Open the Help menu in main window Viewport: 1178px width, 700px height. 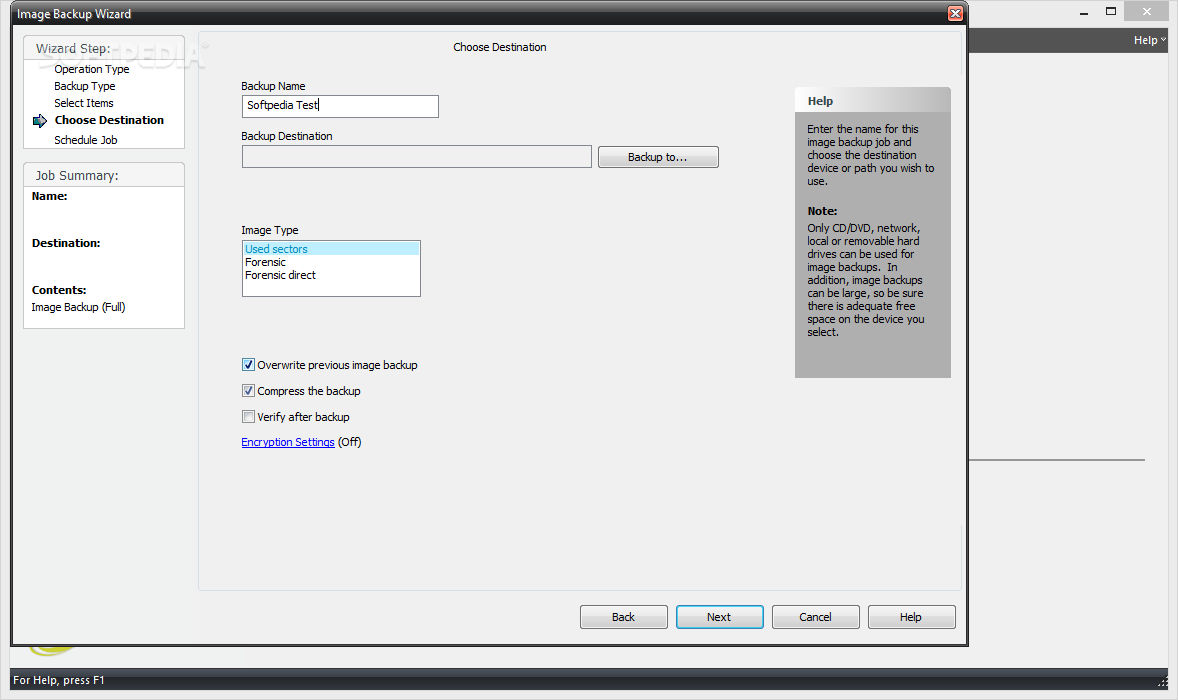(x=1149, y=41)
